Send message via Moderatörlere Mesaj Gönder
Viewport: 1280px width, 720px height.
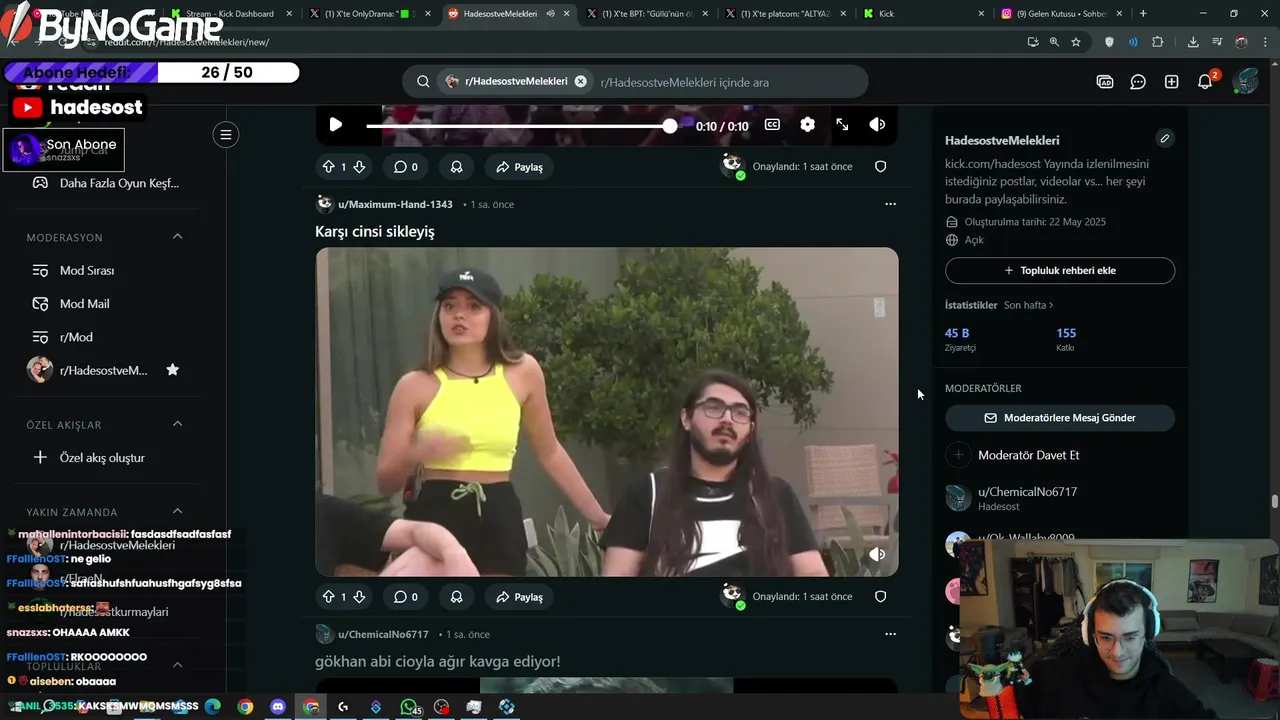1060,418
